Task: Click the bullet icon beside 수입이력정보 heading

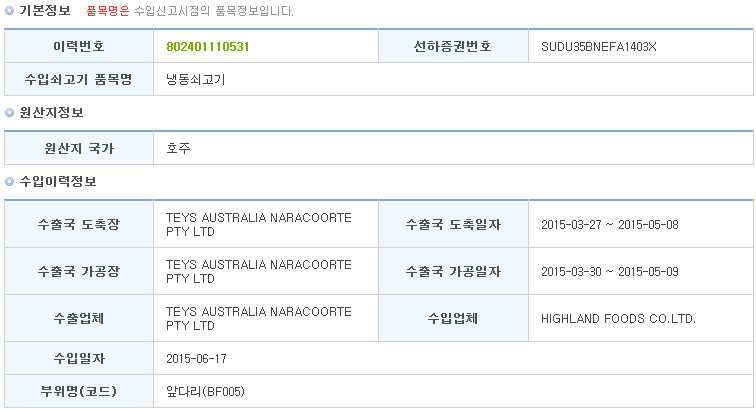Action: coord(9,182)
